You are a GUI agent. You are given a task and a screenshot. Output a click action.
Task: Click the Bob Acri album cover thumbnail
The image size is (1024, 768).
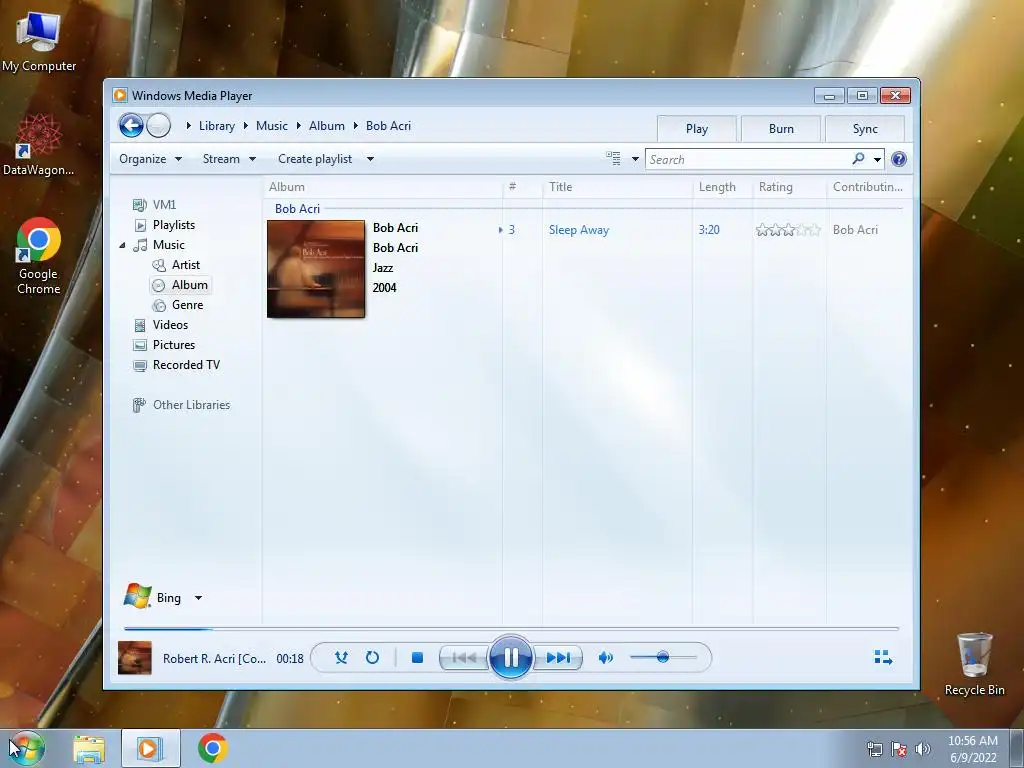click(316, 269)
